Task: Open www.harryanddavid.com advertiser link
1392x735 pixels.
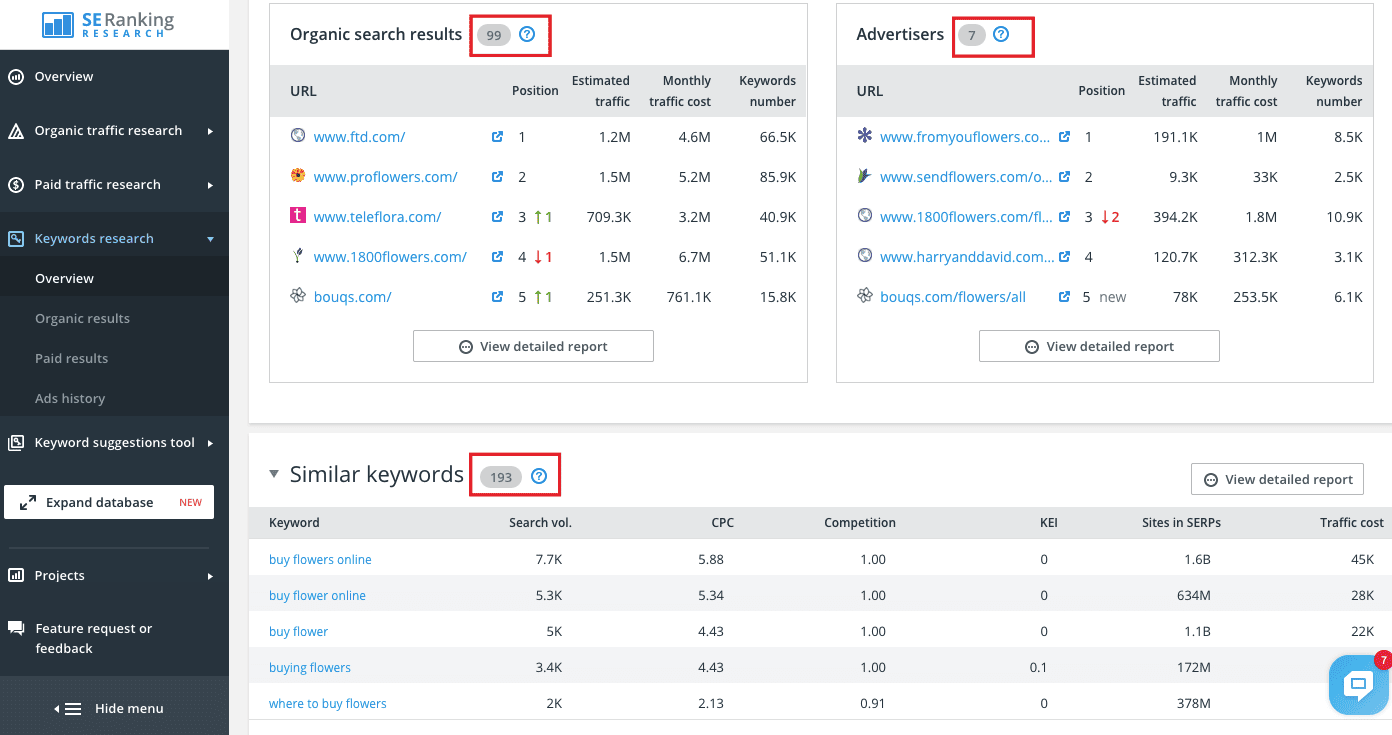Action: pyautogui.click(x=967, y=257)
